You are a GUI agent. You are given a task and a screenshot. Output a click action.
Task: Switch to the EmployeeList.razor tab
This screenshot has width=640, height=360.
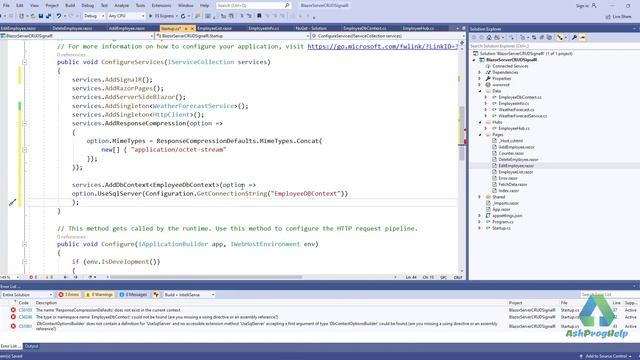pos(214,28)
